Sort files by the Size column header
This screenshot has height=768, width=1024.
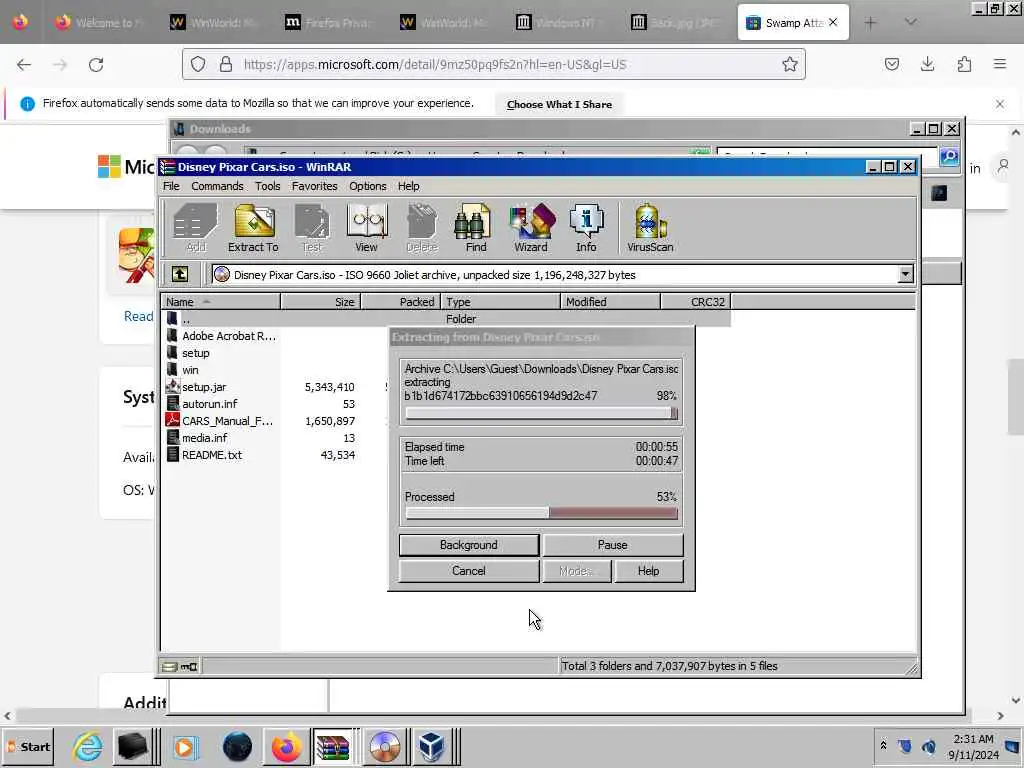[321, 302]
